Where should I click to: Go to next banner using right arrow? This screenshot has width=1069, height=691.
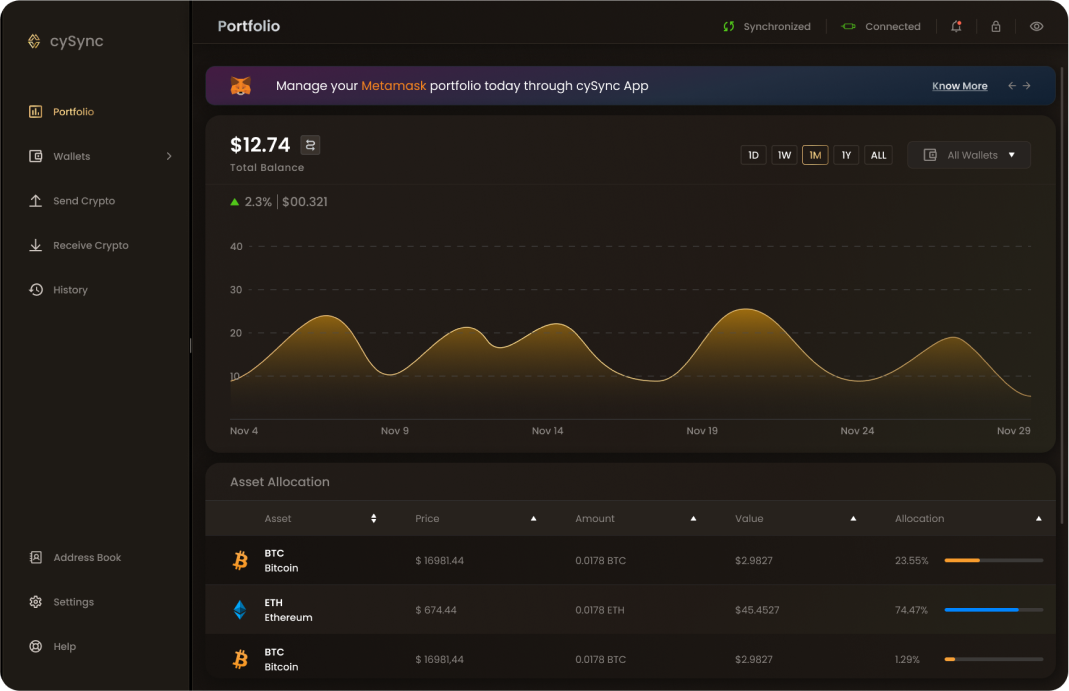point(1026,86)
